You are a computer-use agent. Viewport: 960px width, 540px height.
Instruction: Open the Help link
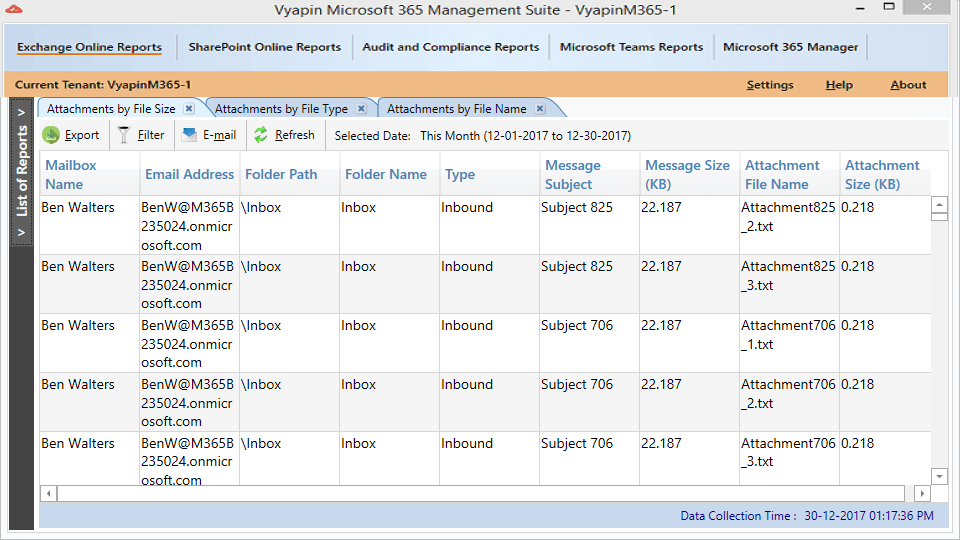pyautogui.click(x=839, y=85)
